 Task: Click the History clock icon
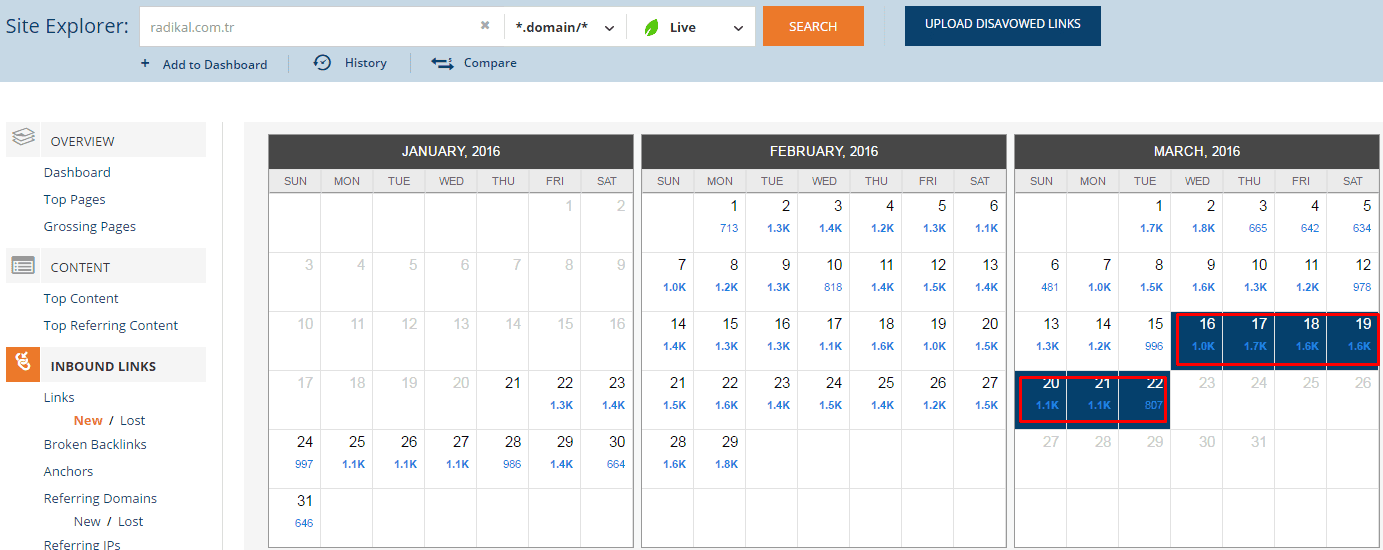point(322,63)
